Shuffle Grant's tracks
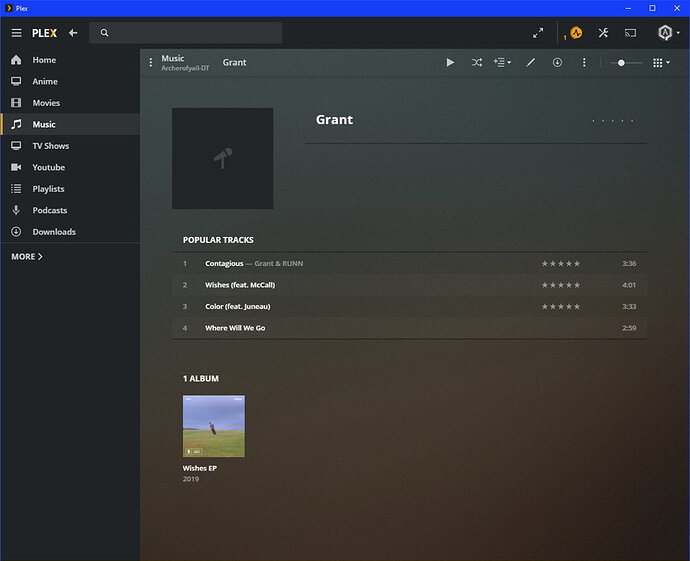Image resolution: width=690 pixels, height=561 pixels. (x=477, y=62)
